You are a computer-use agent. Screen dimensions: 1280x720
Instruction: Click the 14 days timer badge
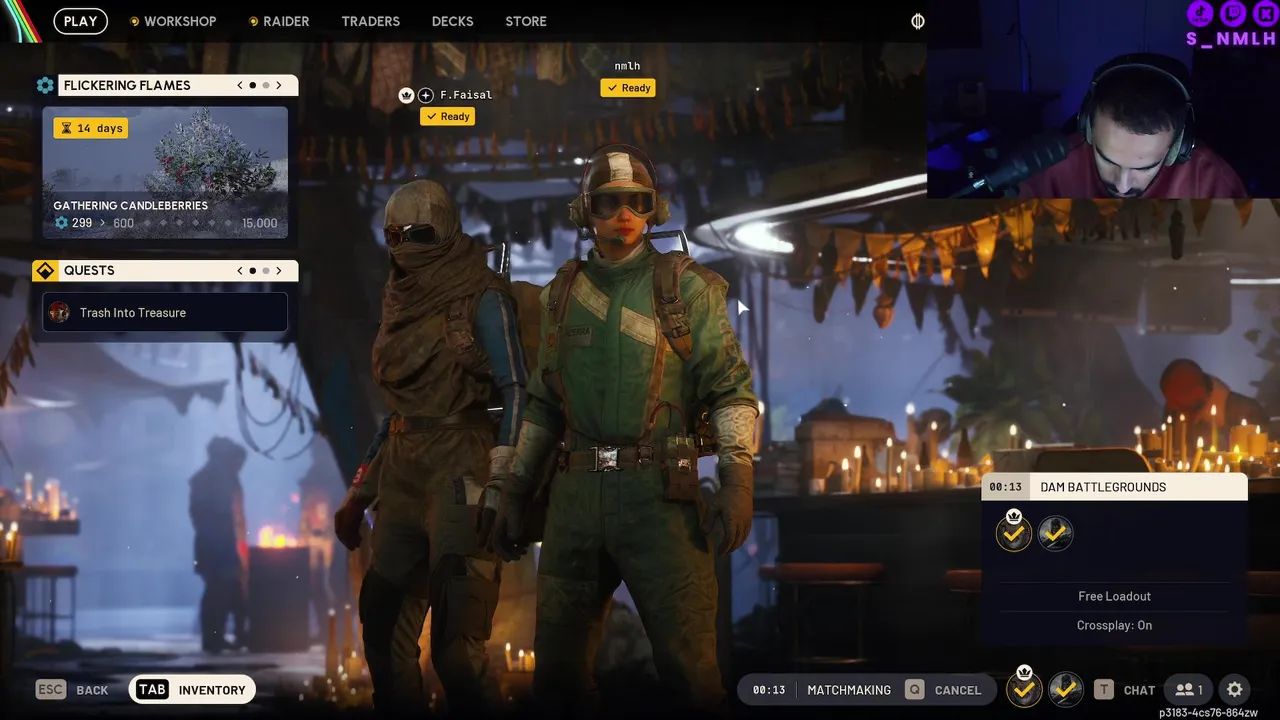pyautogui.click(x=91, y=128)
